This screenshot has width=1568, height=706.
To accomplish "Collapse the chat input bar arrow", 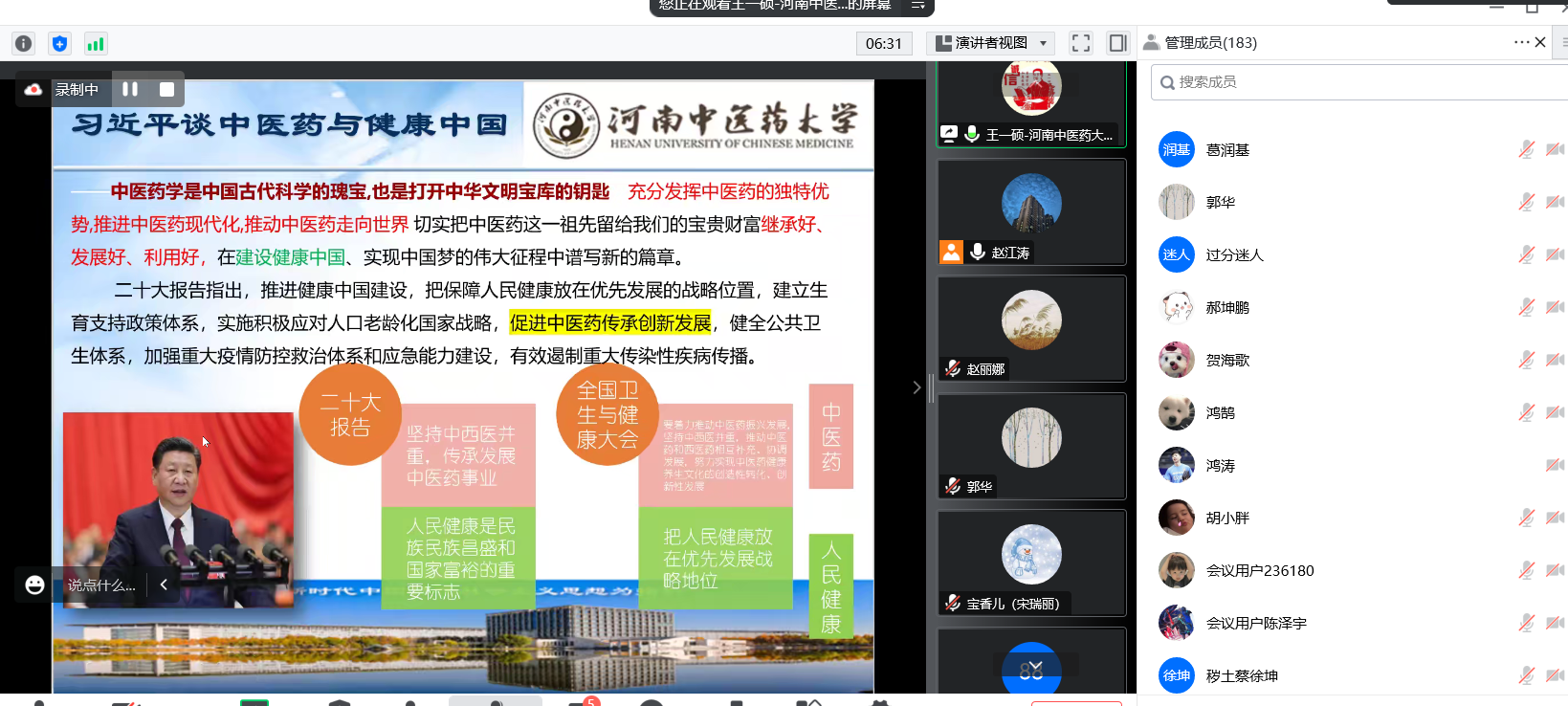I will coord(164,585).
